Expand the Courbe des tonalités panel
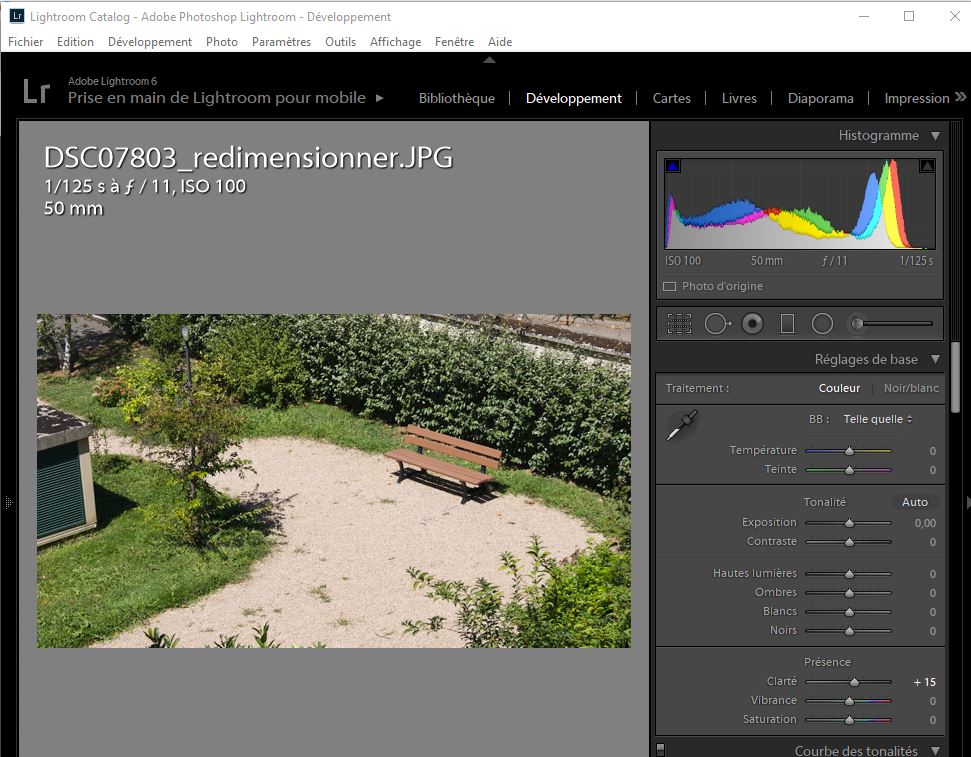The height and width of the screenshot is (757, 971). [x=935, y=751]
